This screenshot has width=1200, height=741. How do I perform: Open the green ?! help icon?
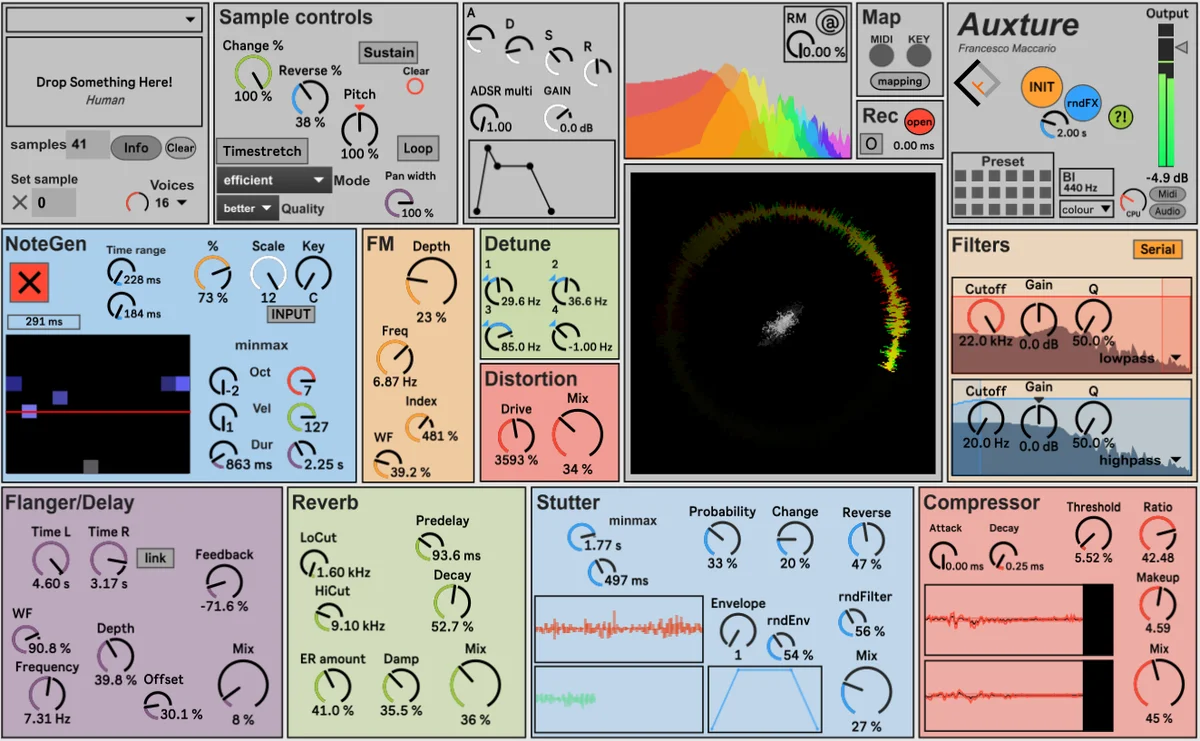coord(1121,117)
